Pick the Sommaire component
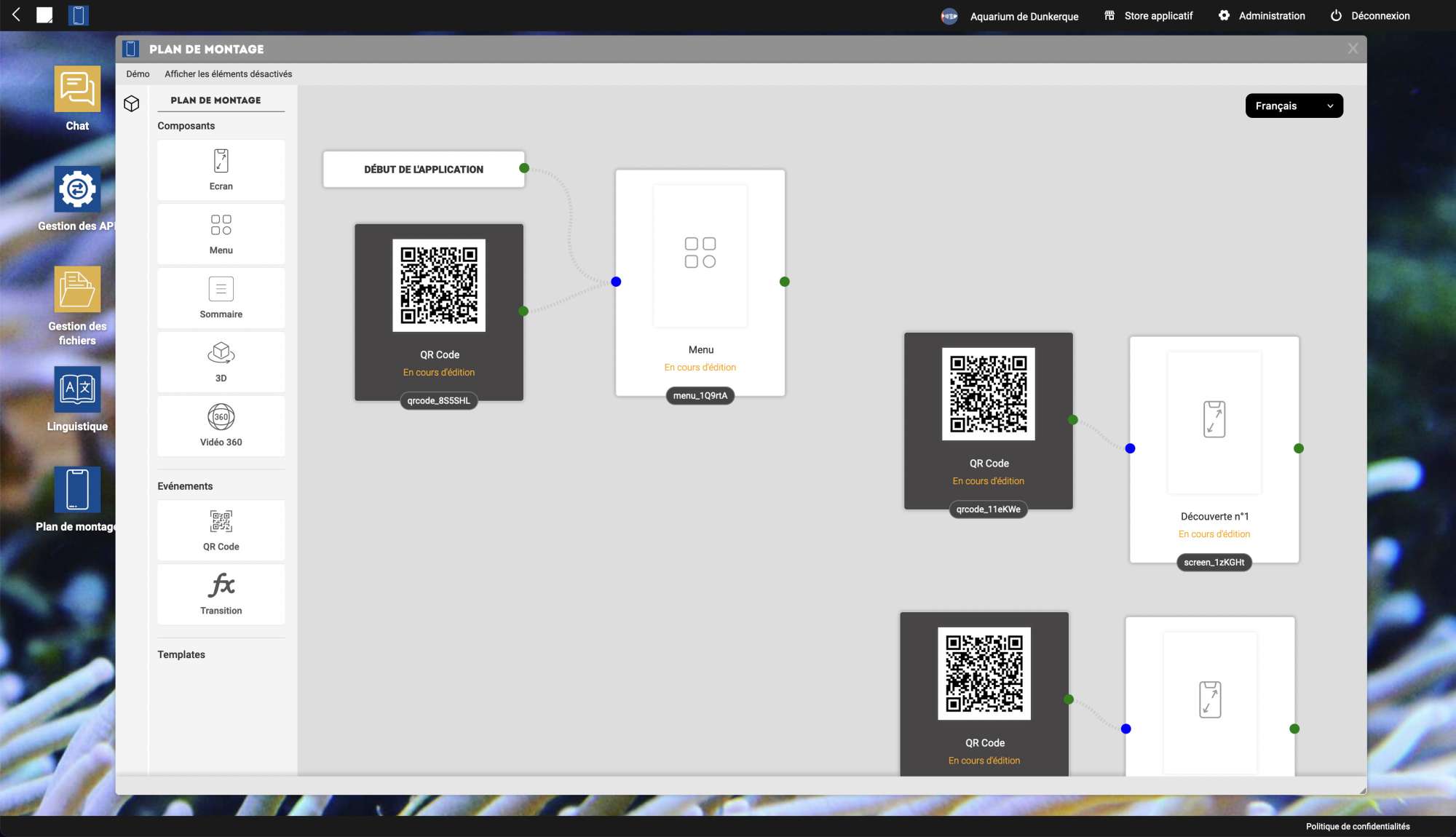The image size is (1456, 837). coord(221,297)
